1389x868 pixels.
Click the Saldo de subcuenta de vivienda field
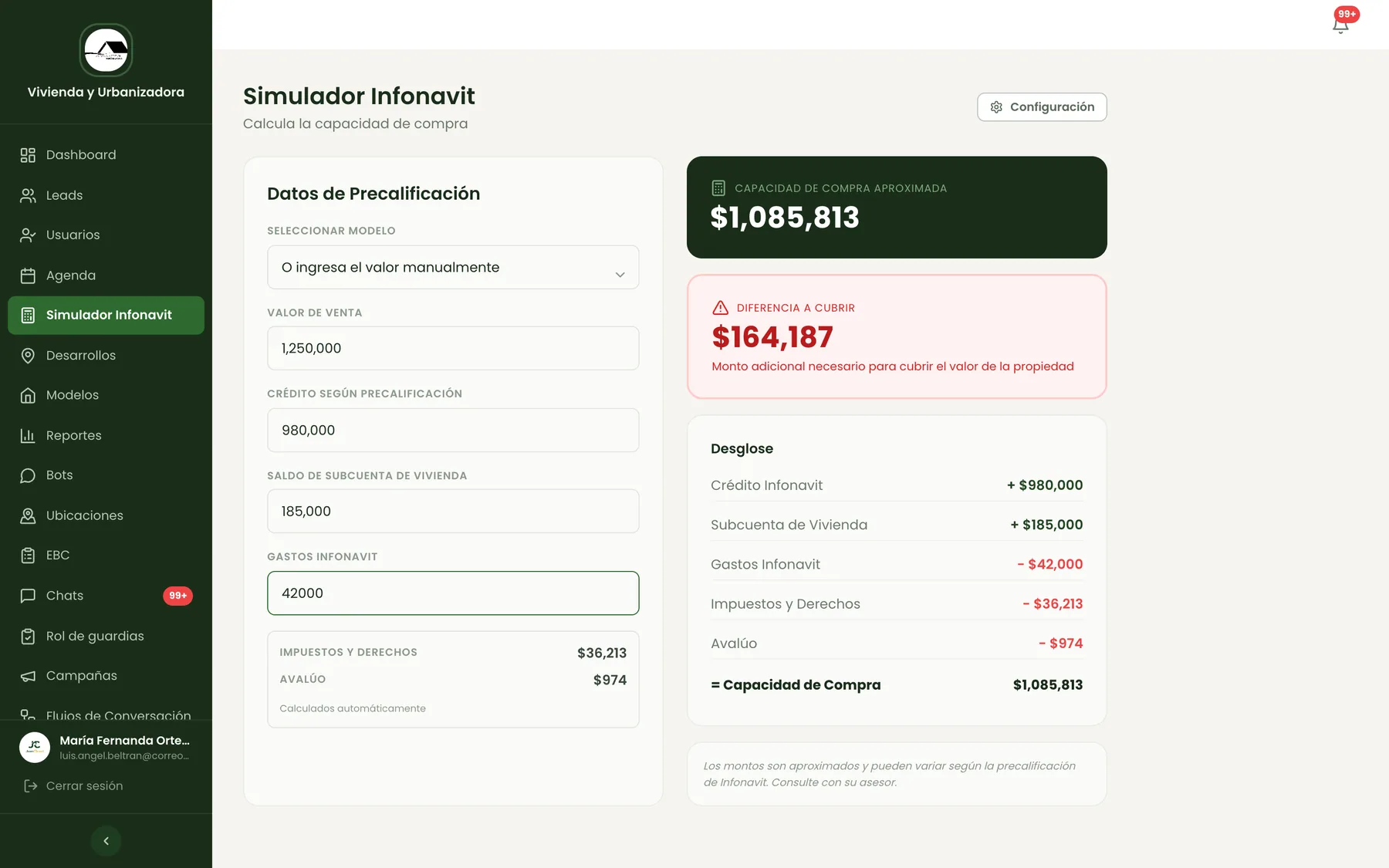point(453,511)
